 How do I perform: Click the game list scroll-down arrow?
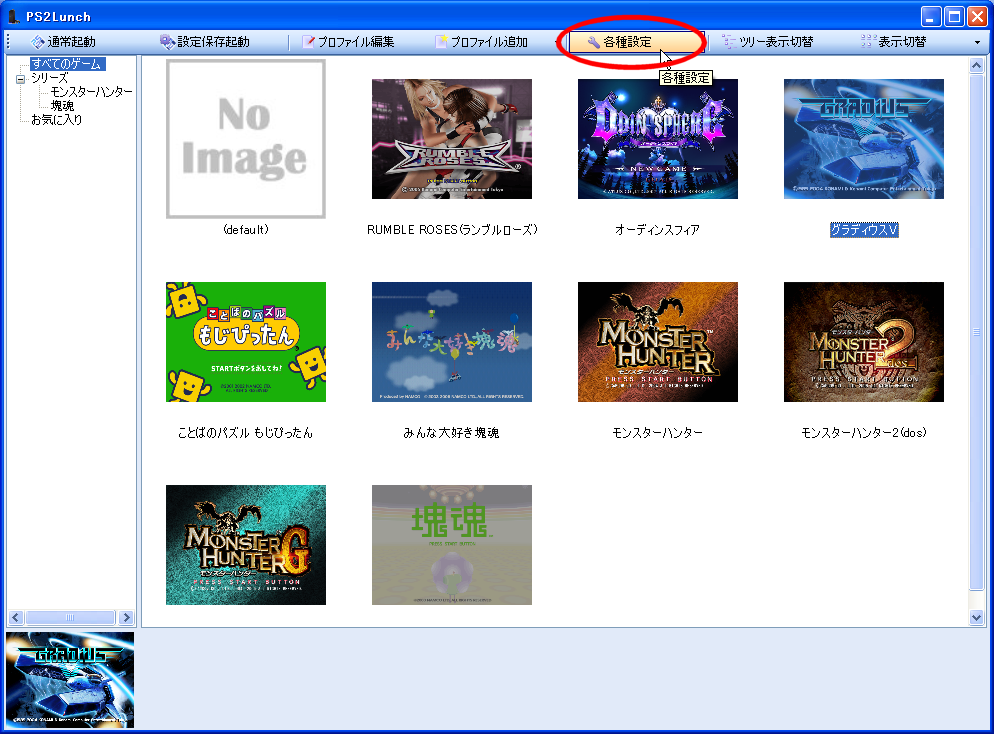coord(976,617)
